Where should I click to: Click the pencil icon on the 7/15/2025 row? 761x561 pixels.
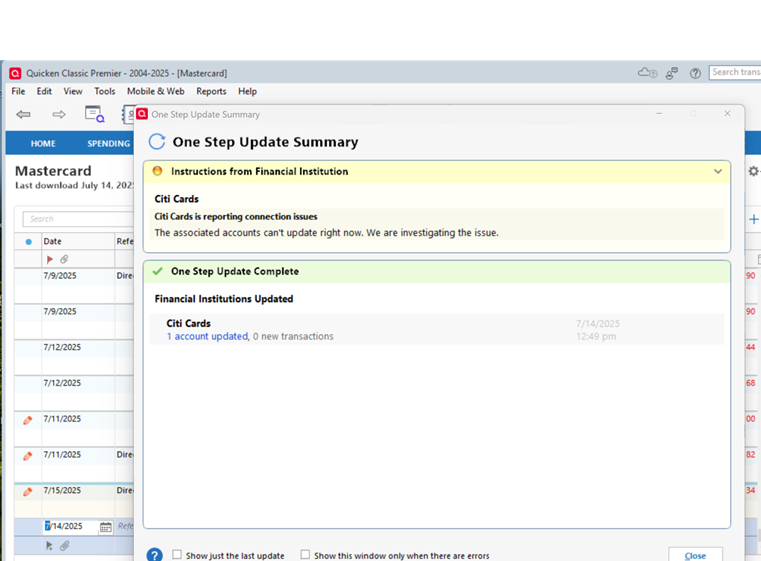[x=28, y=492]
